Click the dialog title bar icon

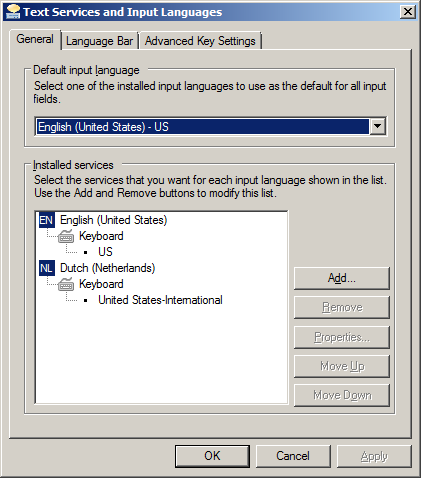(13, 12)
